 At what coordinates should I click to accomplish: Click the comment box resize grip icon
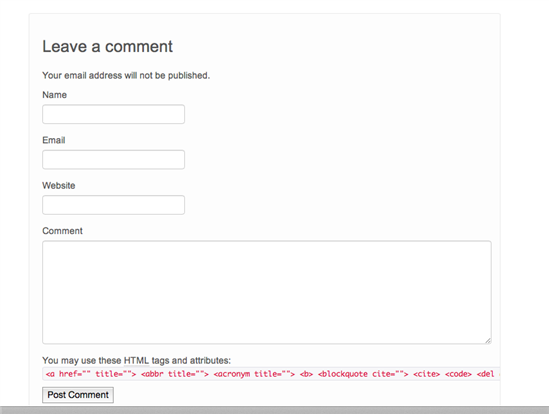488,340
